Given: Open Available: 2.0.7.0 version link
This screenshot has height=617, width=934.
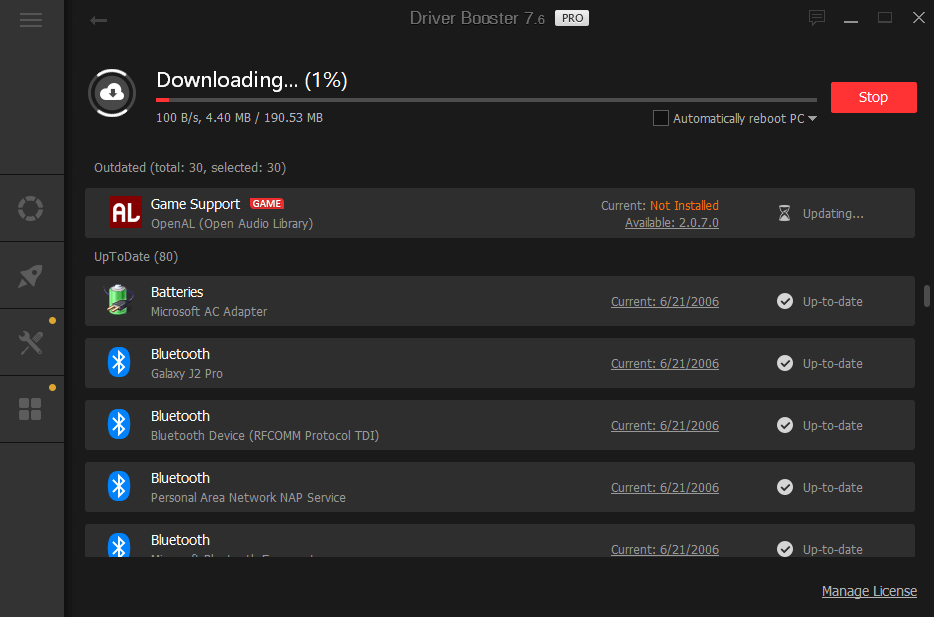Looking at the screenshot, I should pos(671,223).
